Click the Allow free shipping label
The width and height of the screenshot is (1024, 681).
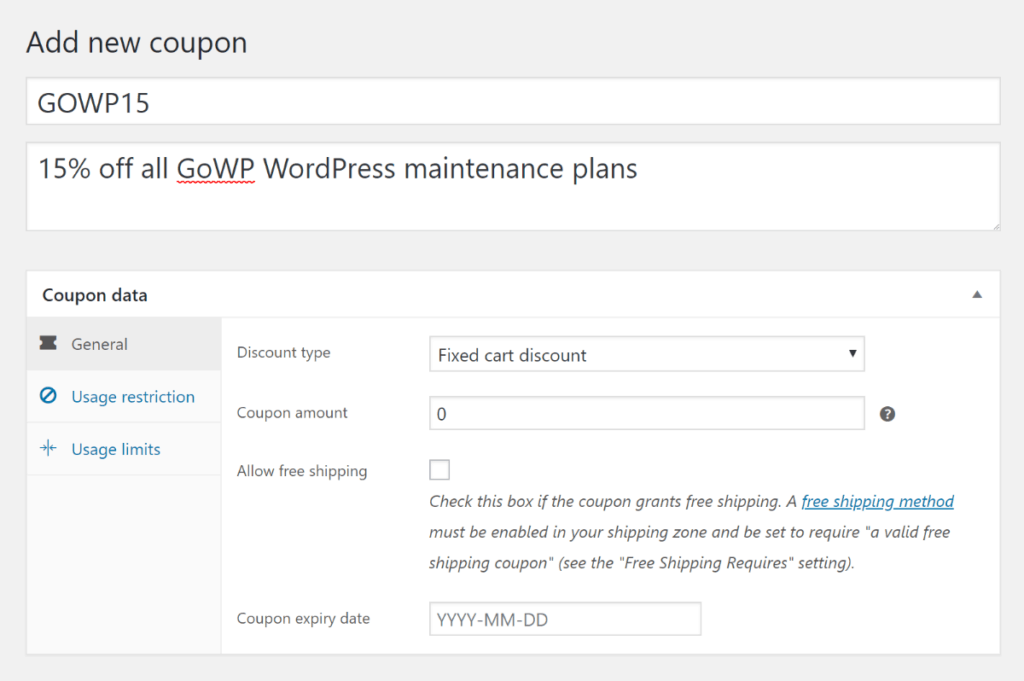coord(302,471)
